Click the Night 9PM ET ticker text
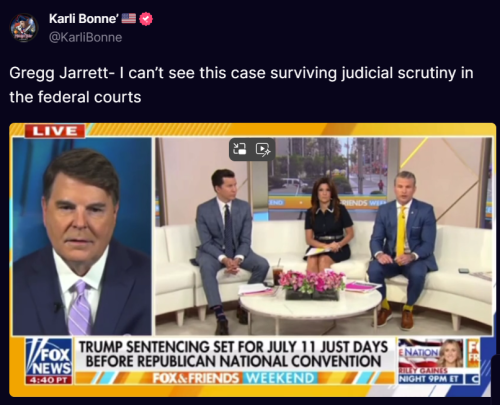Image resolution: width=500 pixels, height=405 pixels. (431, 379)
